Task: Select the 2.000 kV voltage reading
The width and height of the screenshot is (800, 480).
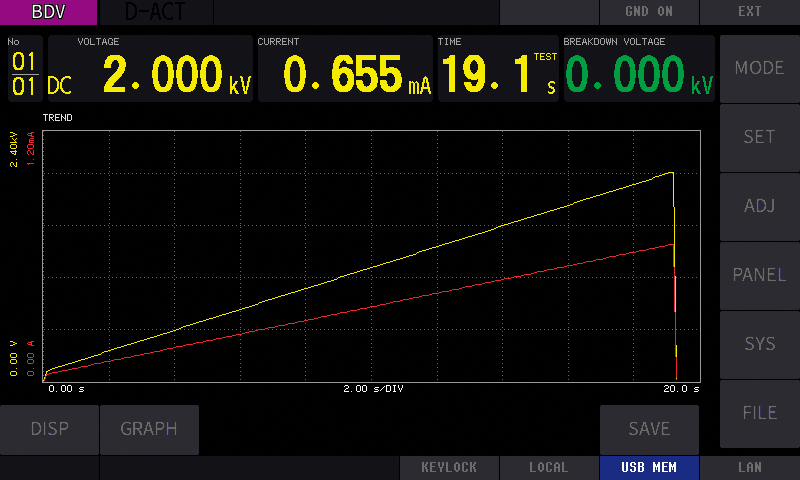Action: point(177,75)
